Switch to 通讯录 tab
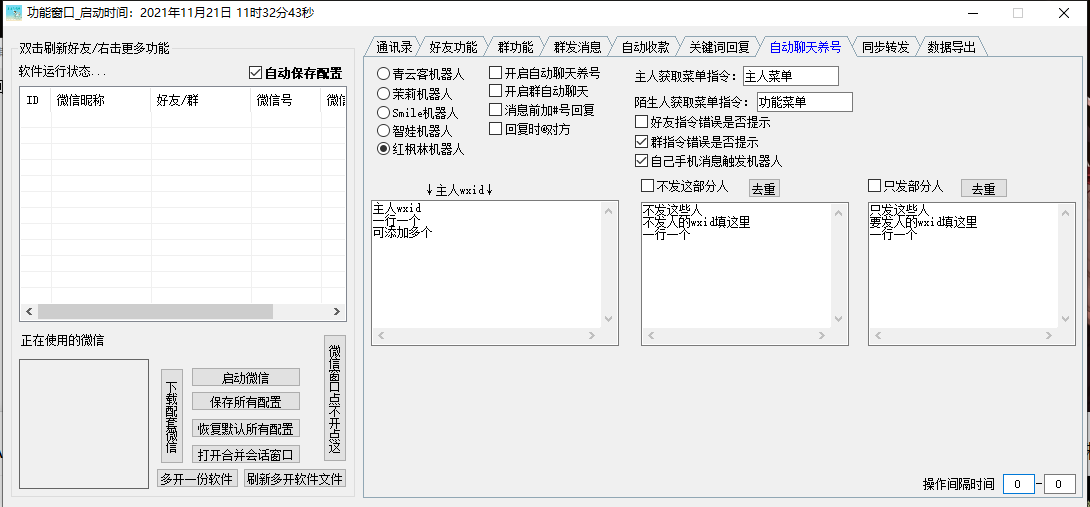The image size is (1090, 507). click(x=394, y=47)
